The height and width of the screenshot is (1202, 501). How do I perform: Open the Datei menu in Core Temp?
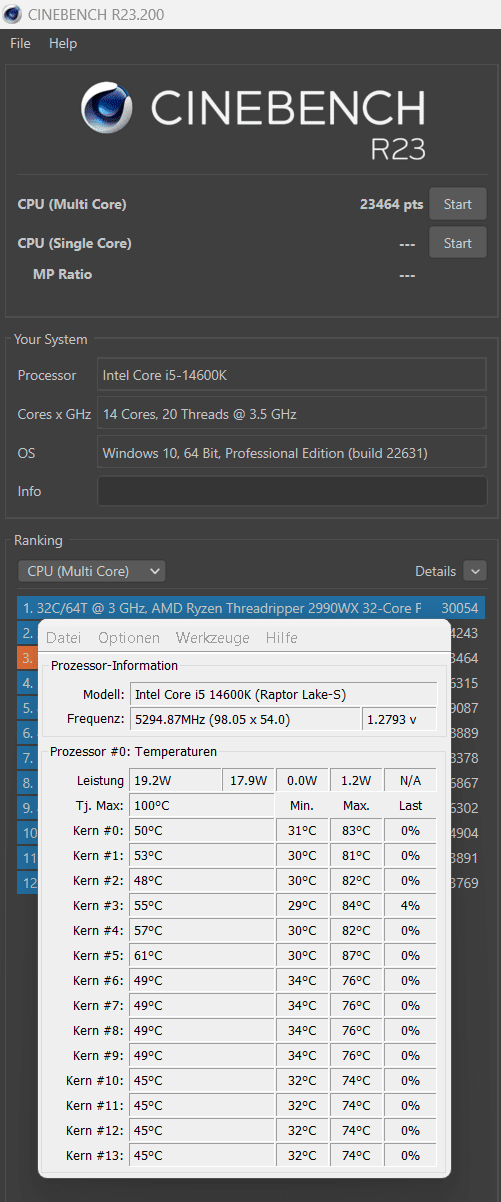(63, 637)
